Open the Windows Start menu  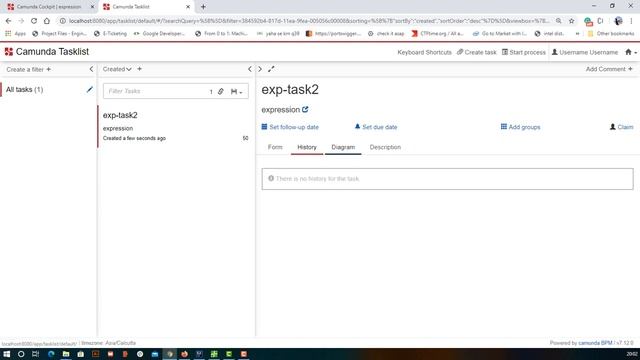7,354
